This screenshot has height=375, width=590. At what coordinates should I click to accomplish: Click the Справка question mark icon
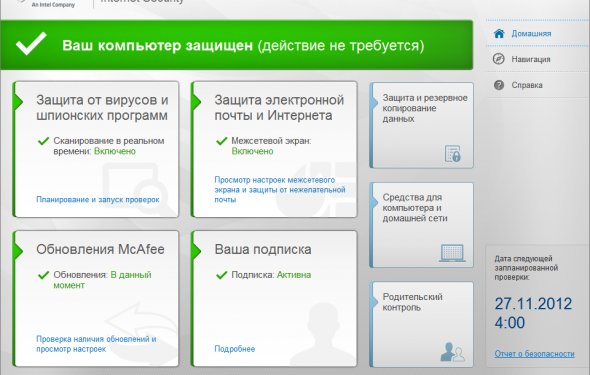tap(499, 85)
